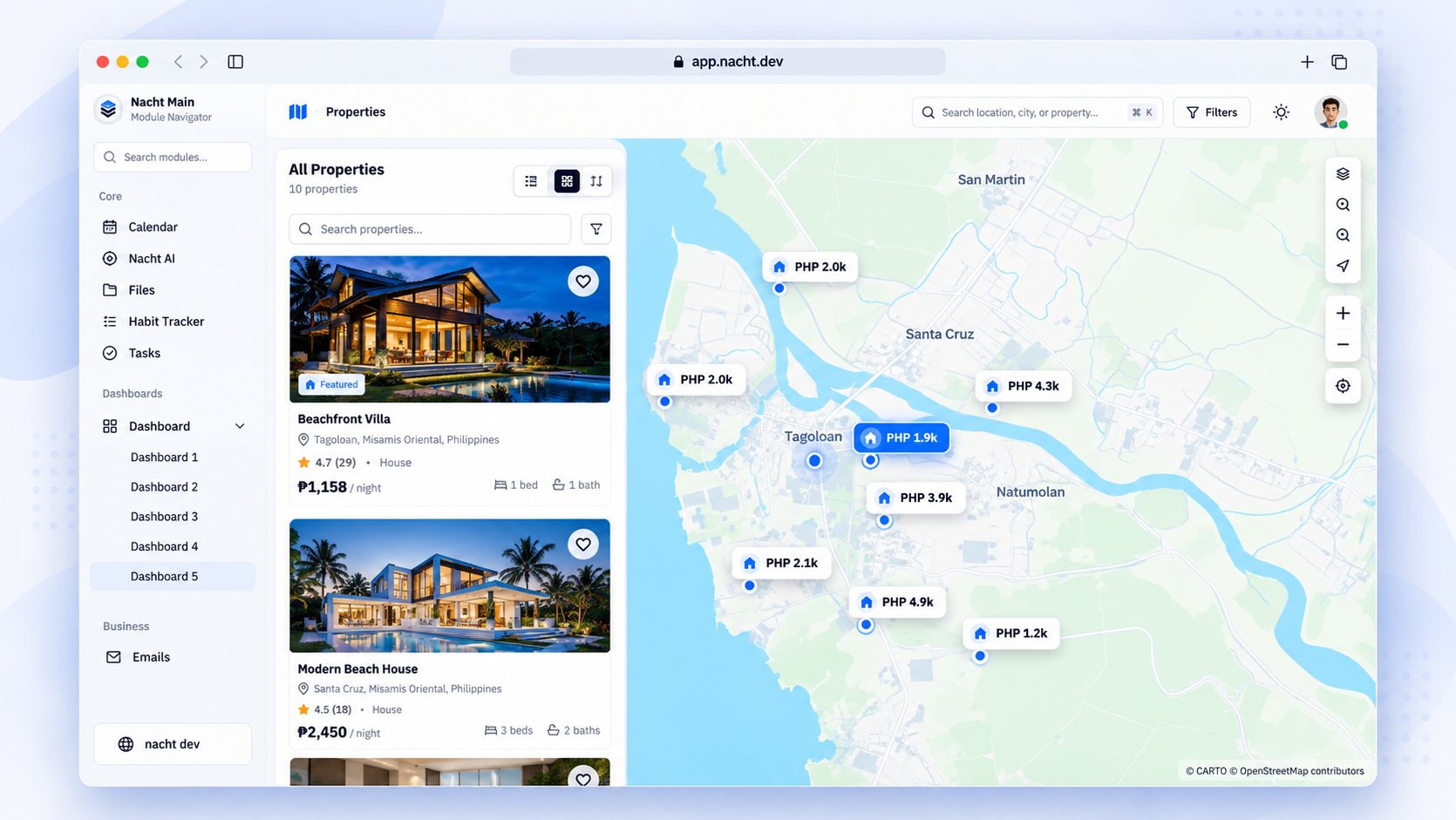Select the PHP 3.9k map marker

click(915, 498)
